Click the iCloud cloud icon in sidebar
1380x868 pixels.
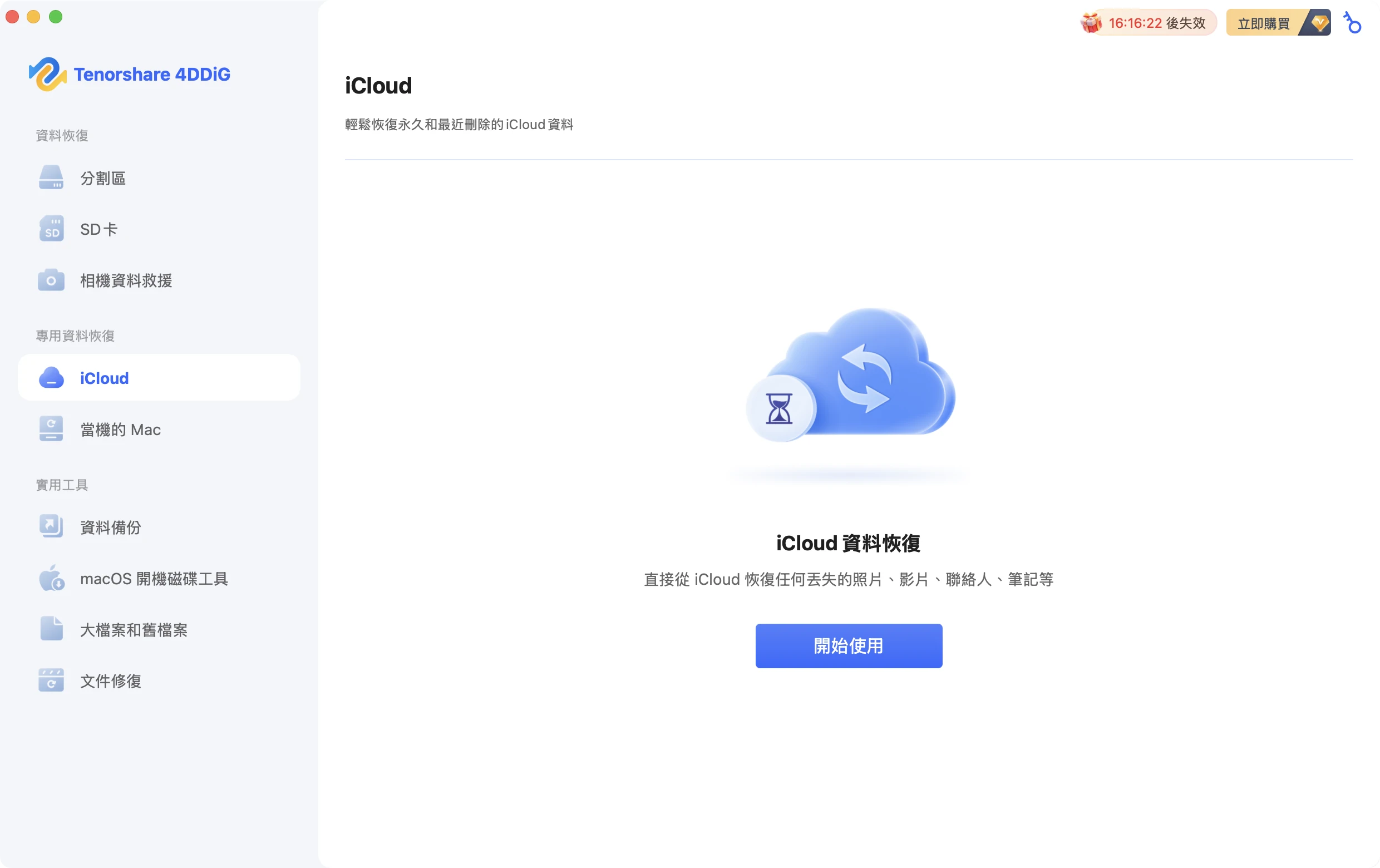(x=51, y=378)
